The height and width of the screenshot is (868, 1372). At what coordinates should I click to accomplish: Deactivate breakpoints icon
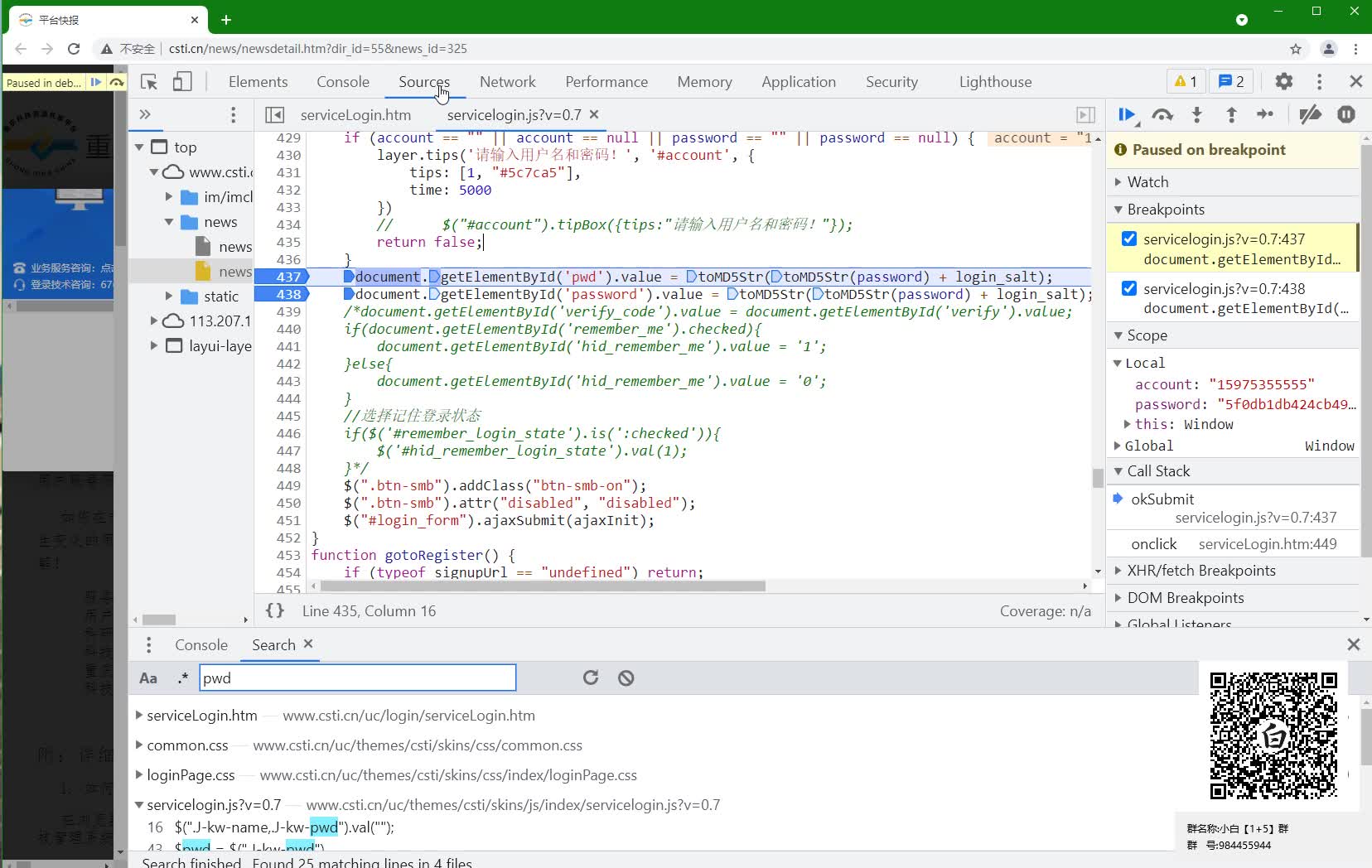(x=1310, y=115)
